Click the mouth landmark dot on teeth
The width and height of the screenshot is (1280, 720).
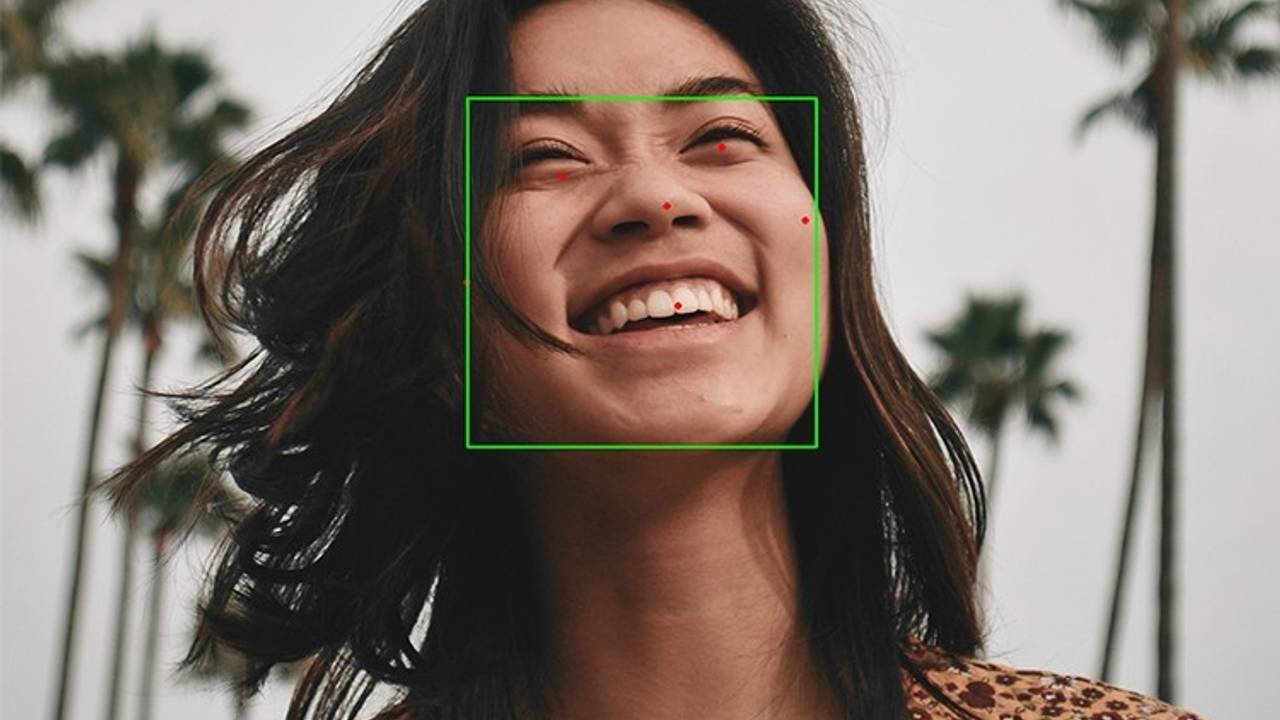[x=680, y=303]
